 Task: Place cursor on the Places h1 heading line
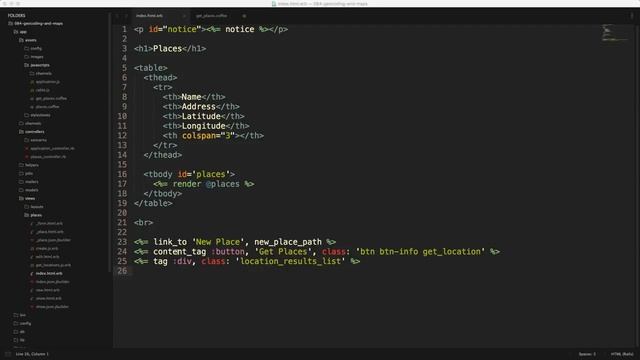170,49
